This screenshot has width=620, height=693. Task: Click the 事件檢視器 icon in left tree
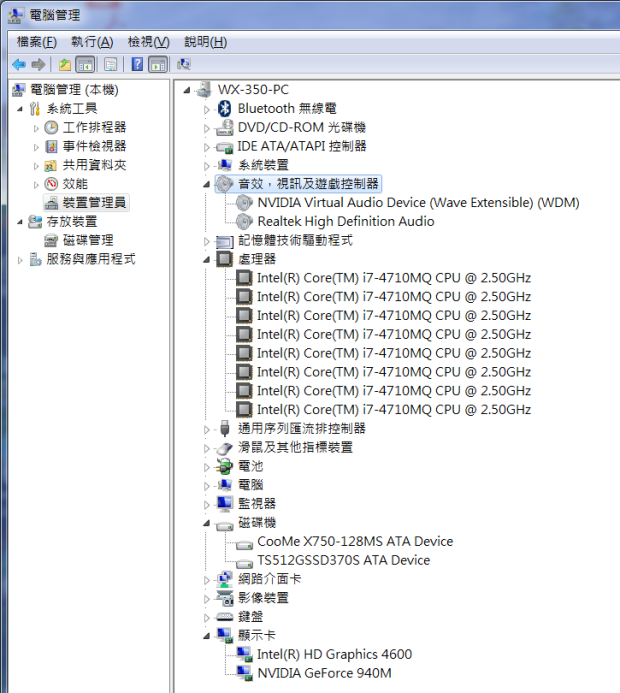[51, 146]
